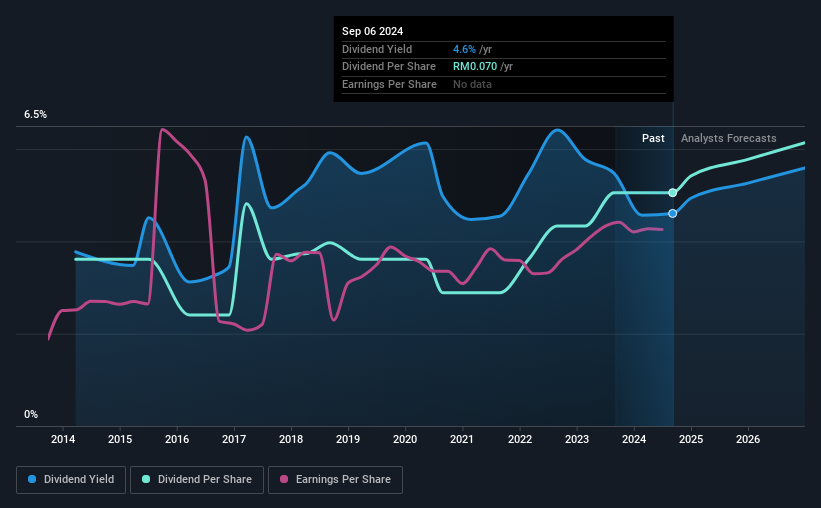This screenshot has height=508, width=821.
Task: Click the 2015 x-axis year label
Action: (x=120, y=439)
